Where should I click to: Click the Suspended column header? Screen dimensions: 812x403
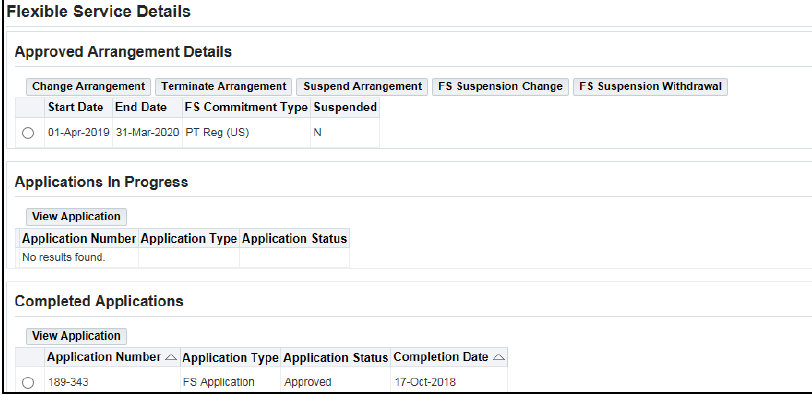click(345, 107)
